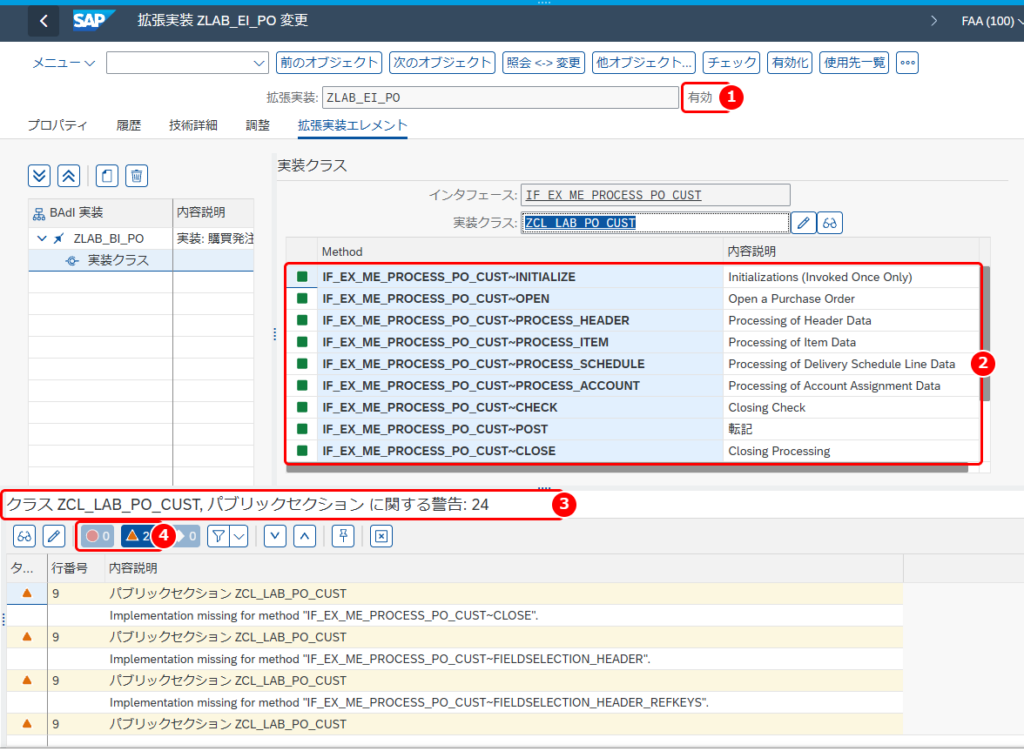1024x751 pixels.
Task: Select the 実装クラス node in the BAdI tree
Action: pyautogui.click(x=118, y=260)
